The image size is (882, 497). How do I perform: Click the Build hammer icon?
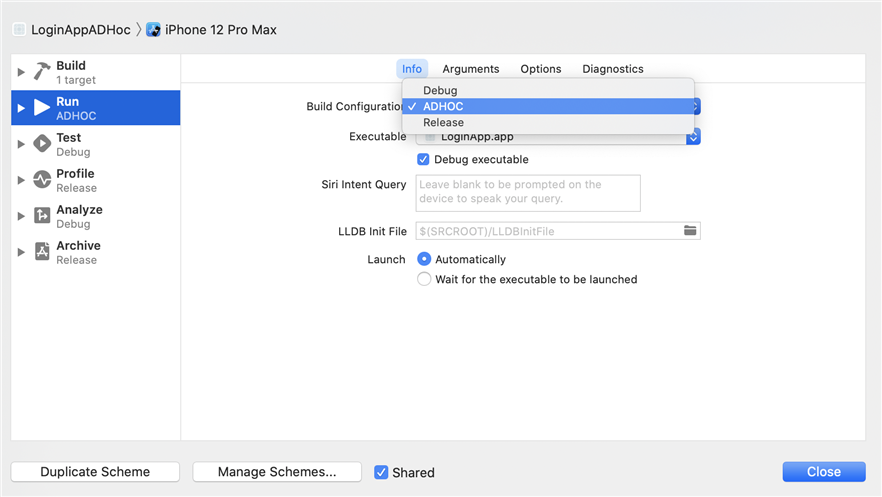coord(42,71)
